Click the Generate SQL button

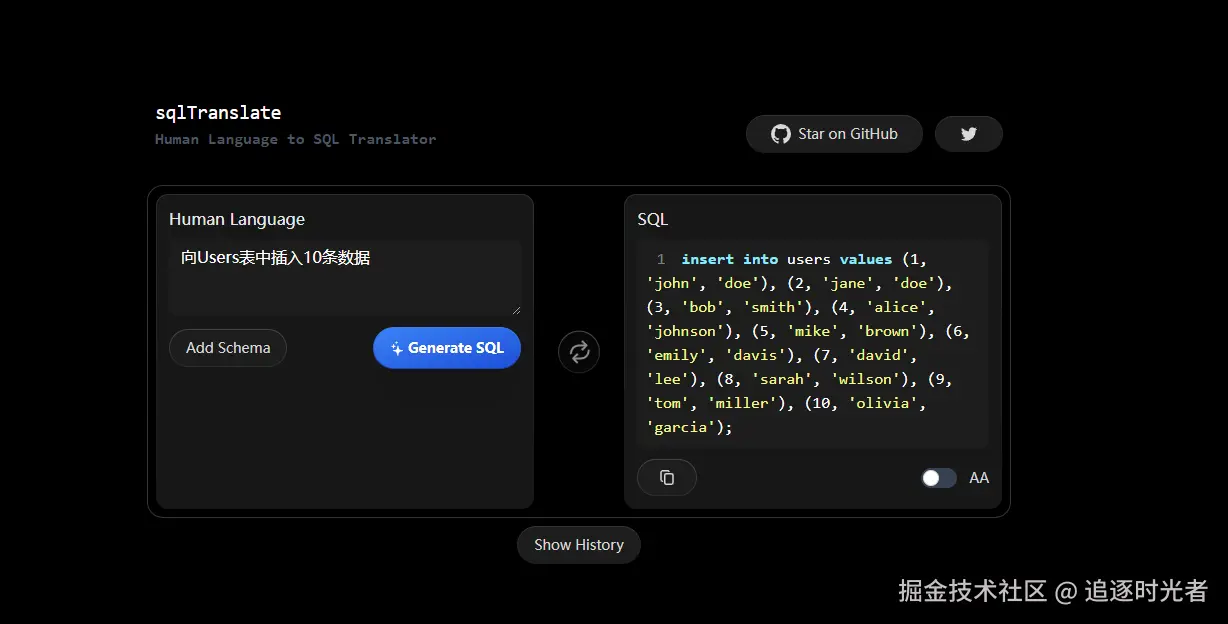click(x=447, y=348)
